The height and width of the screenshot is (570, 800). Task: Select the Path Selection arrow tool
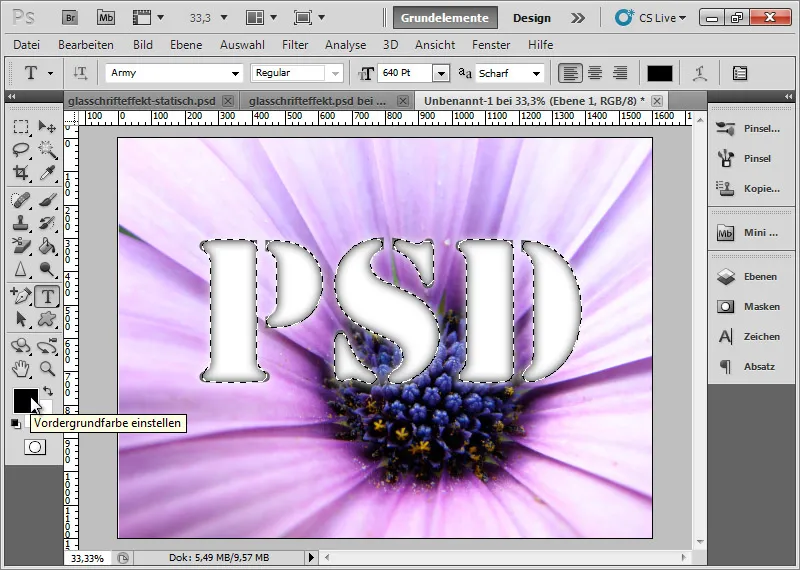[20, 319]
